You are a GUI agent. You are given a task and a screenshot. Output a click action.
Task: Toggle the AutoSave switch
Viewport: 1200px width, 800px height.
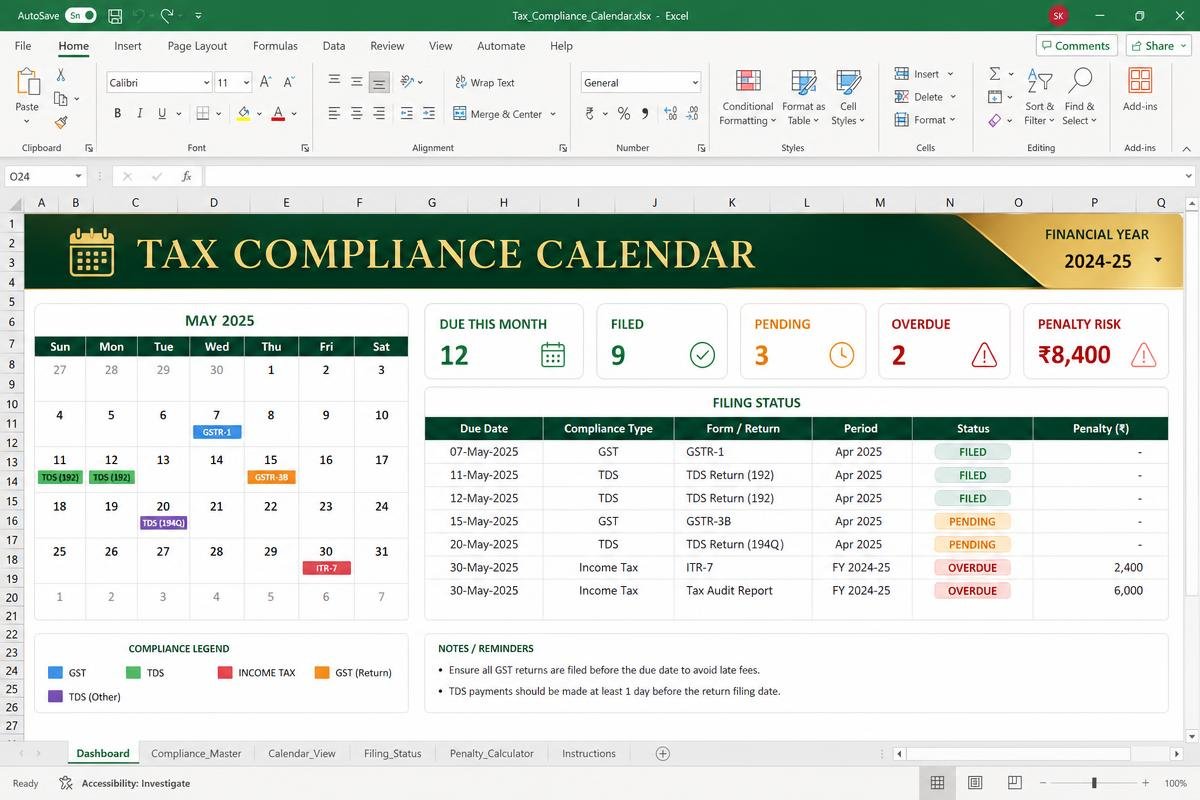pyautogui.click(x=80, y=16)
